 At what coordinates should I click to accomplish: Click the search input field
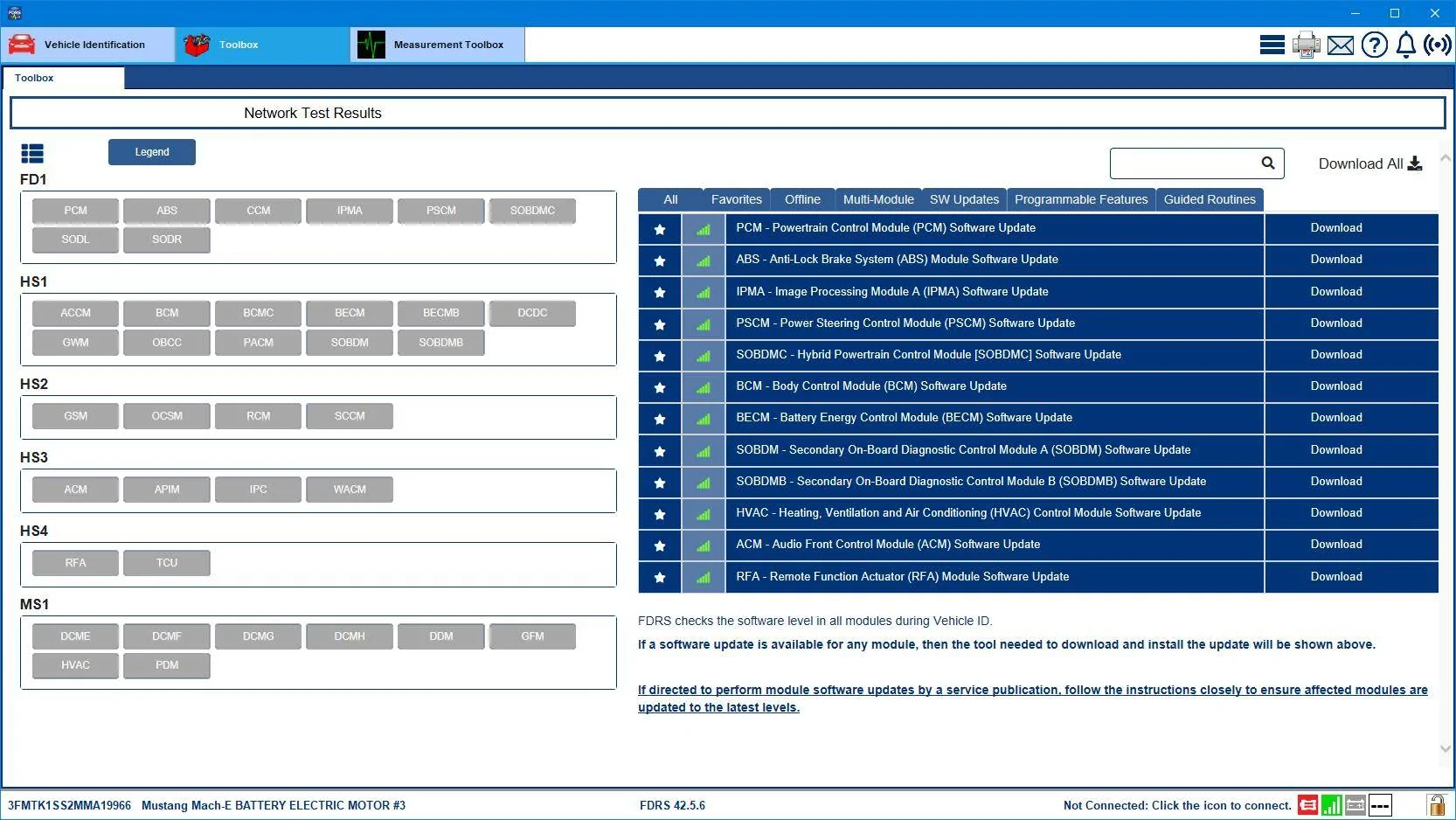[x=1184, y=163]
